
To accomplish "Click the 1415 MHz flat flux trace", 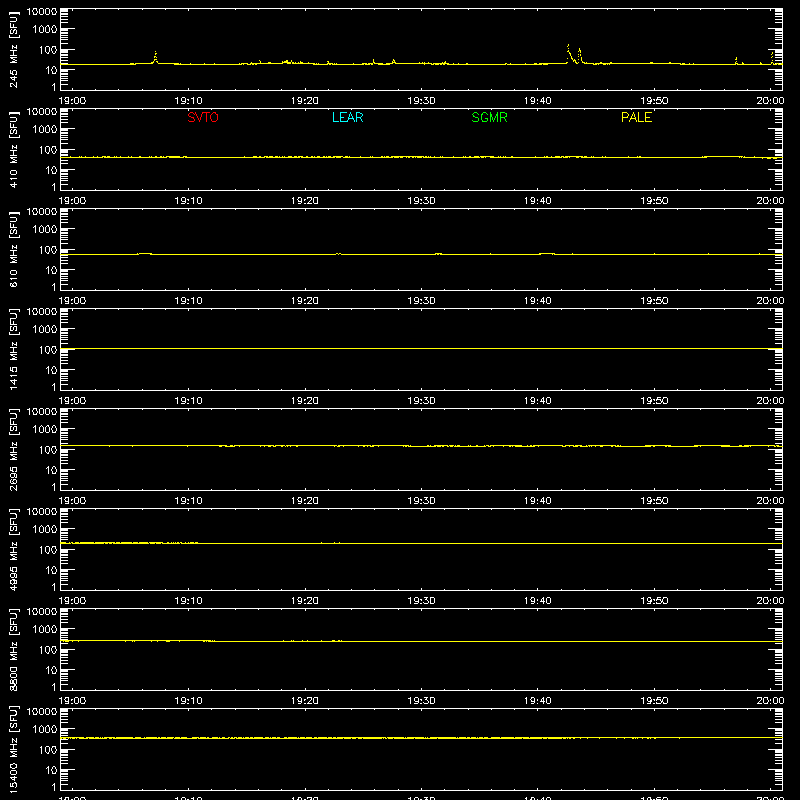I will [421, 348].
